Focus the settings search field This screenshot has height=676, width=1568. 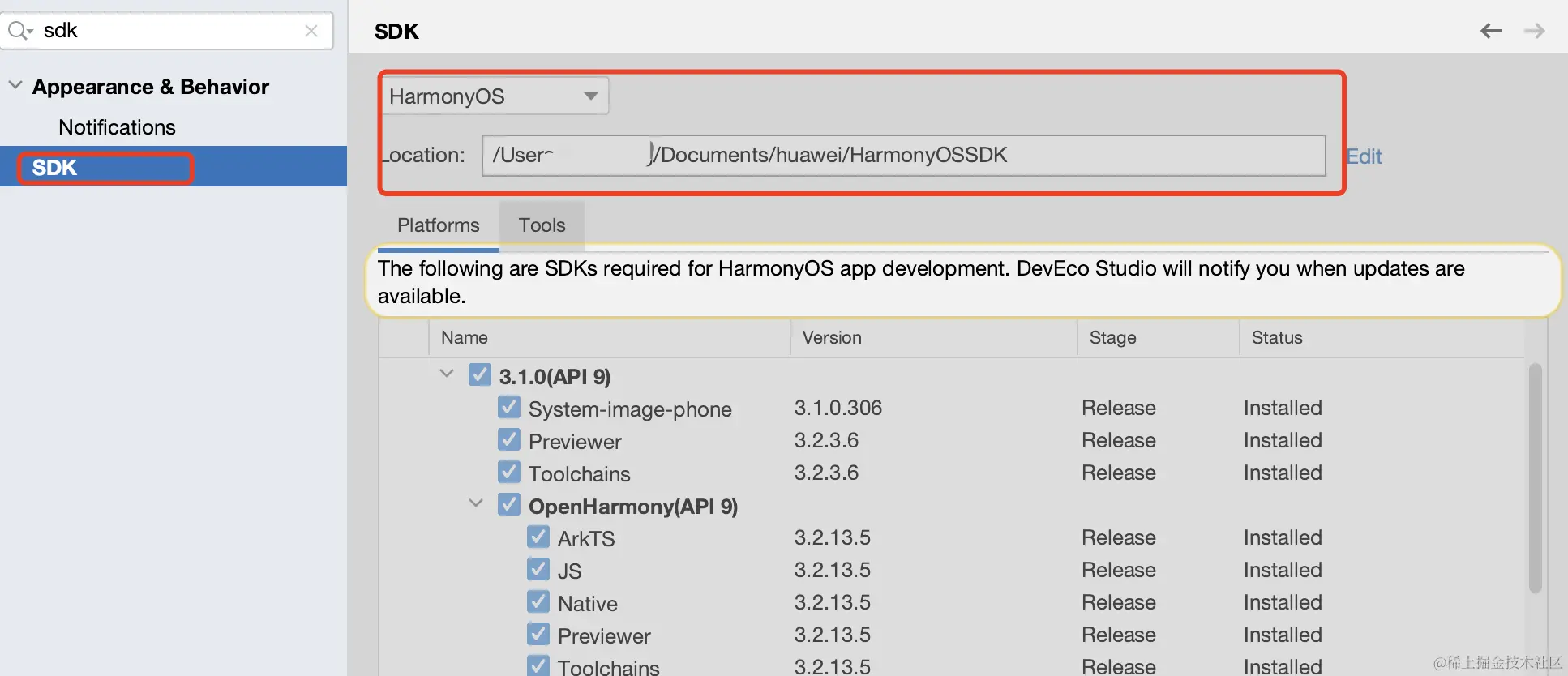click(167, 31)
